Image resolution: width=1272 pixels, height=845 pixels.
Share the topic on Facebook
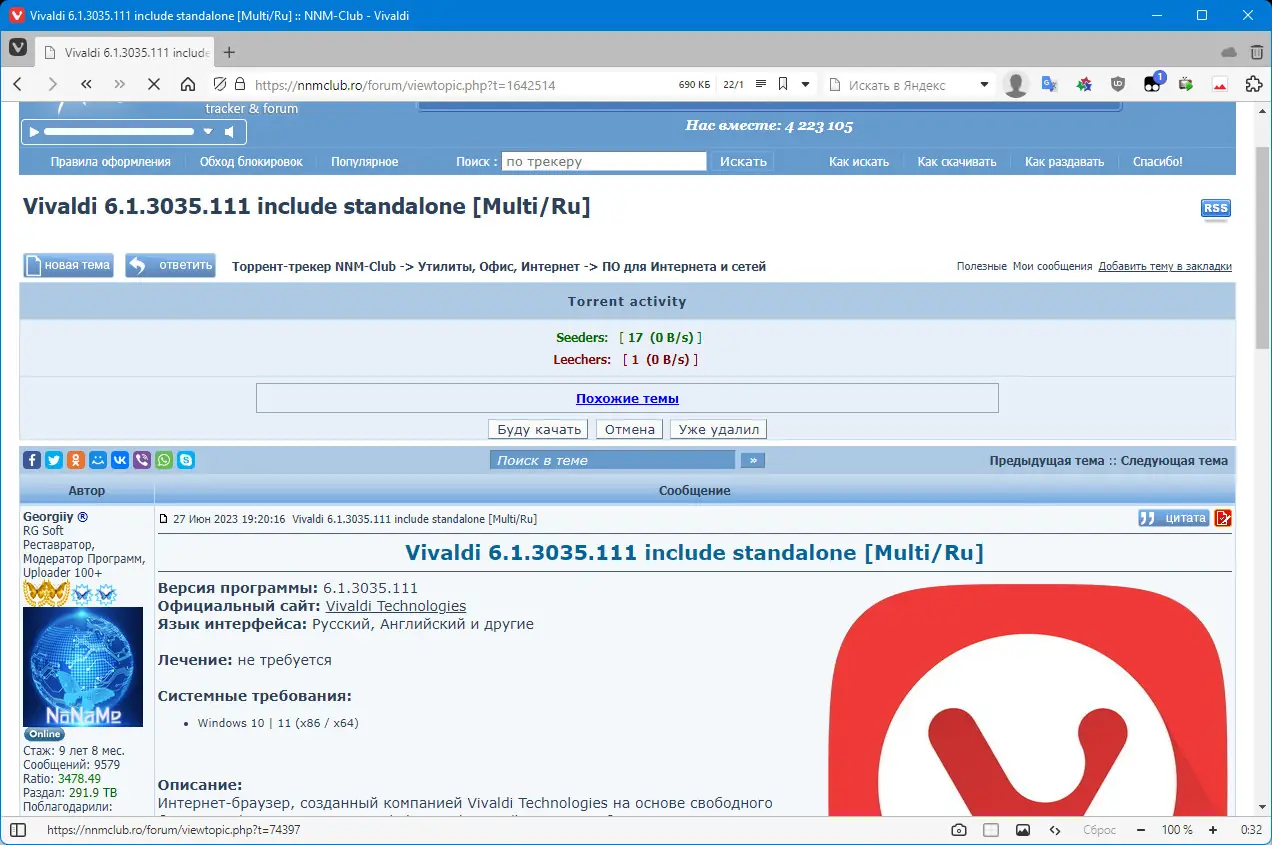[32, 460]
